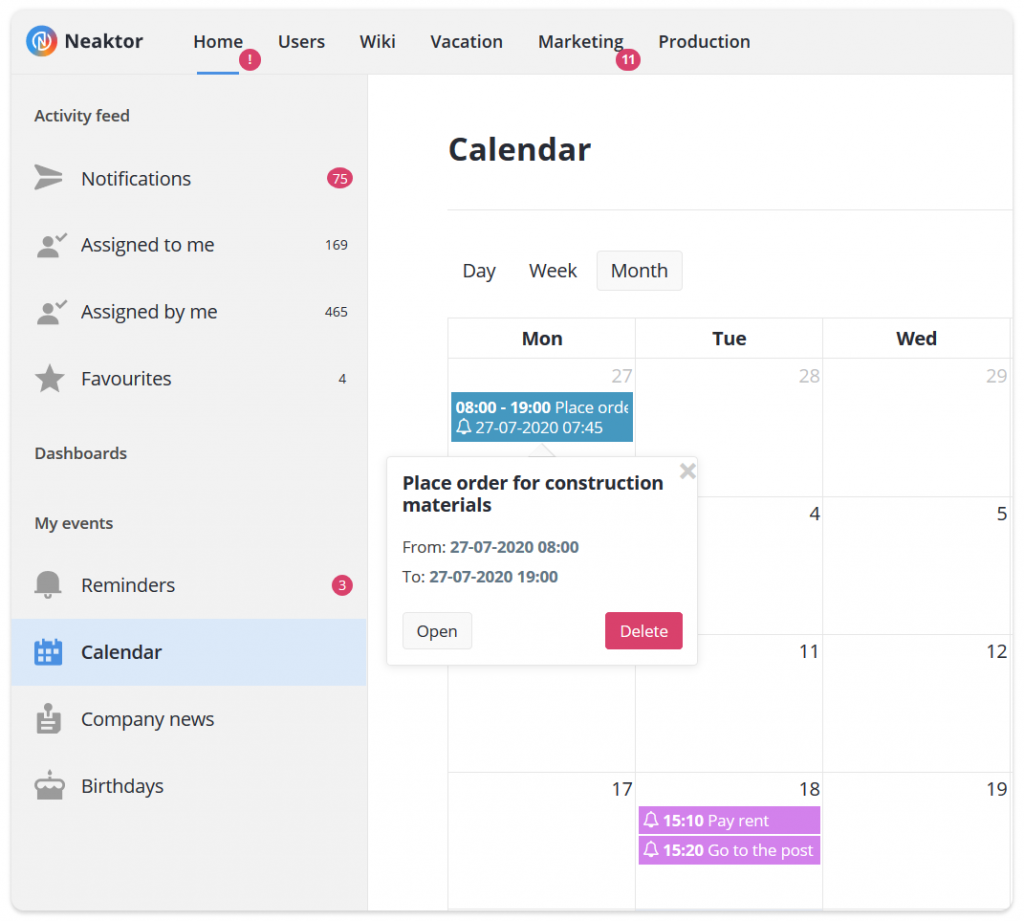Image resolution: width=1024 pixels, height=921 pixels.
Task: Open the Marketing menu item
Action: click(x=581, y=41)
